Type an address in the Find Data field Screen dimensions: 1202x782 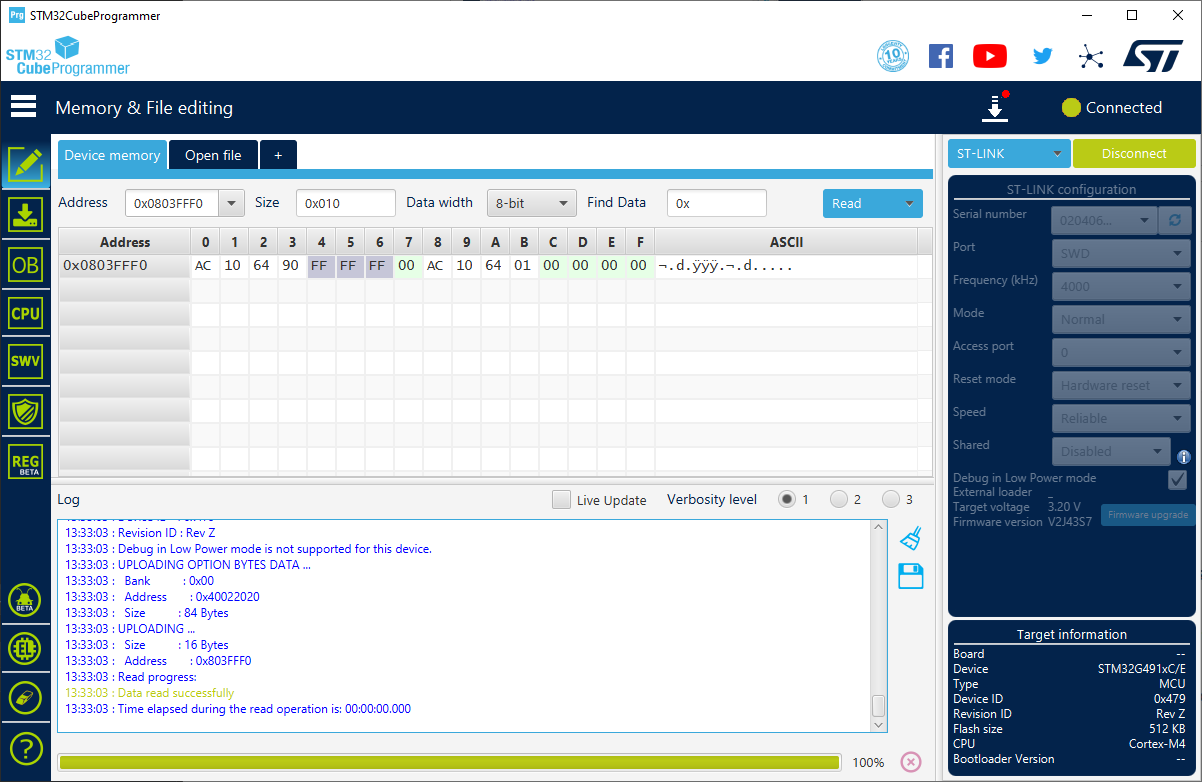pos(716,202)
